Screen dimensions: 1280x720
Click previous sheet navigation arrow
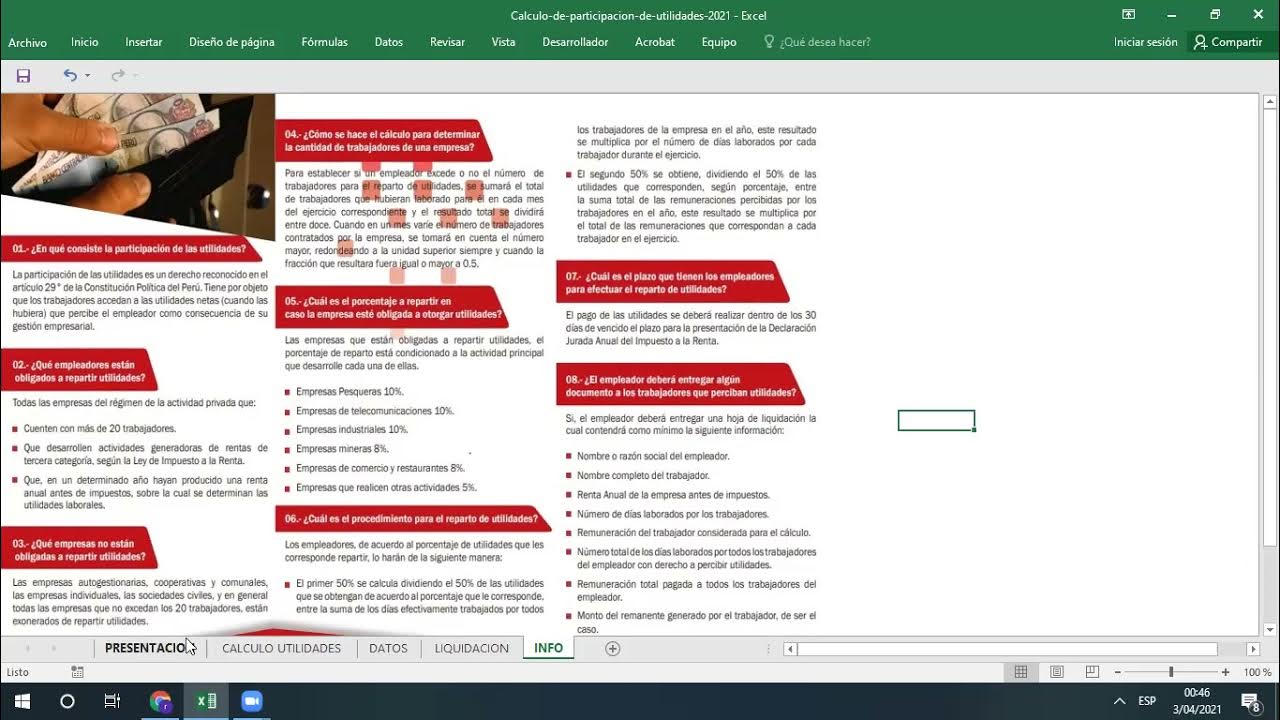[x=27, y=648]
